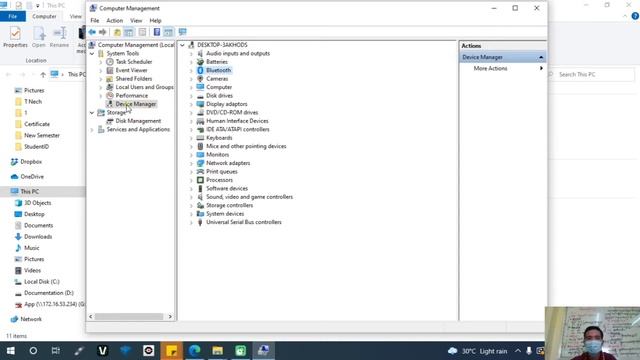Click the Up one level folder icon

click(117, 32)
